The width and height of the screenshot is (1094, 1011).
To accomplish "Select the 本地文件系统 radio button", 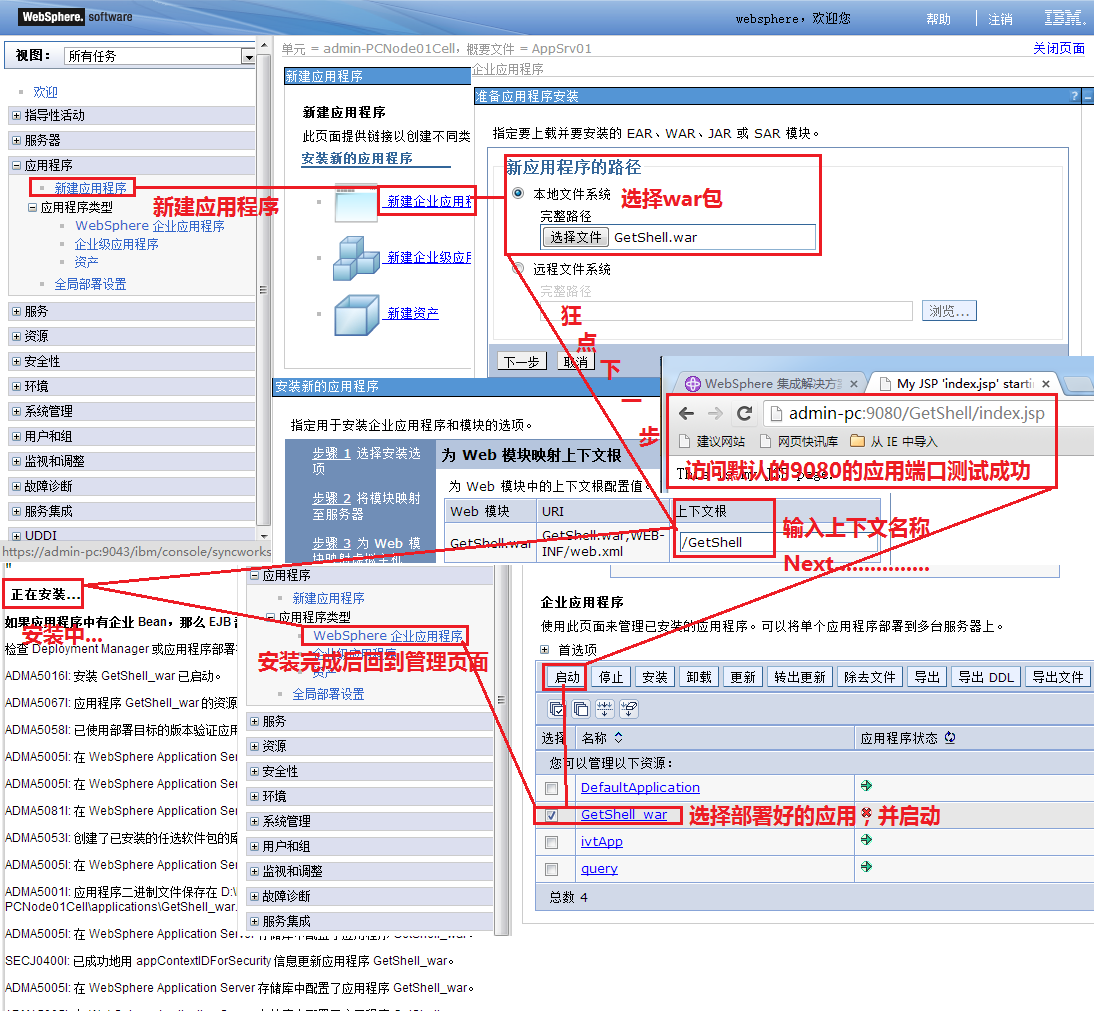I will pos(518,193).
